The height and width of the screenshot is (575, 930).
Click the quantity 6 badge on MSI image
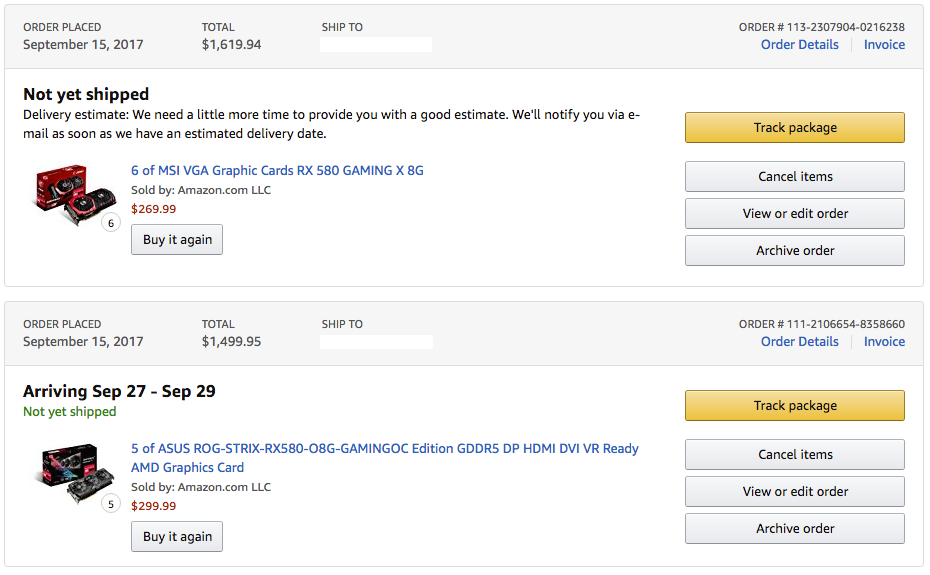tap(111, 223)
